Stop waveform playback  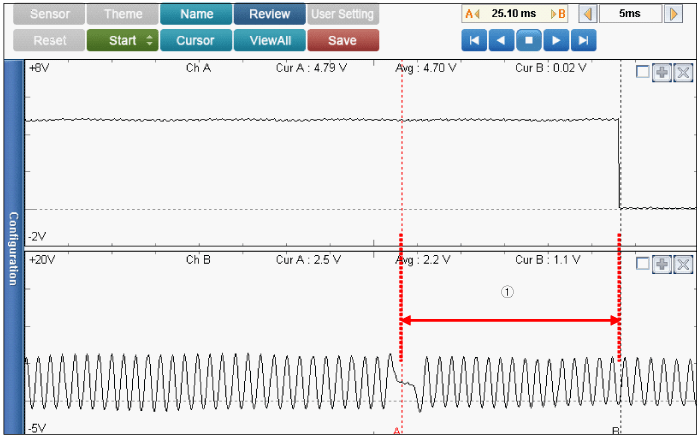[x=529, y=41]
